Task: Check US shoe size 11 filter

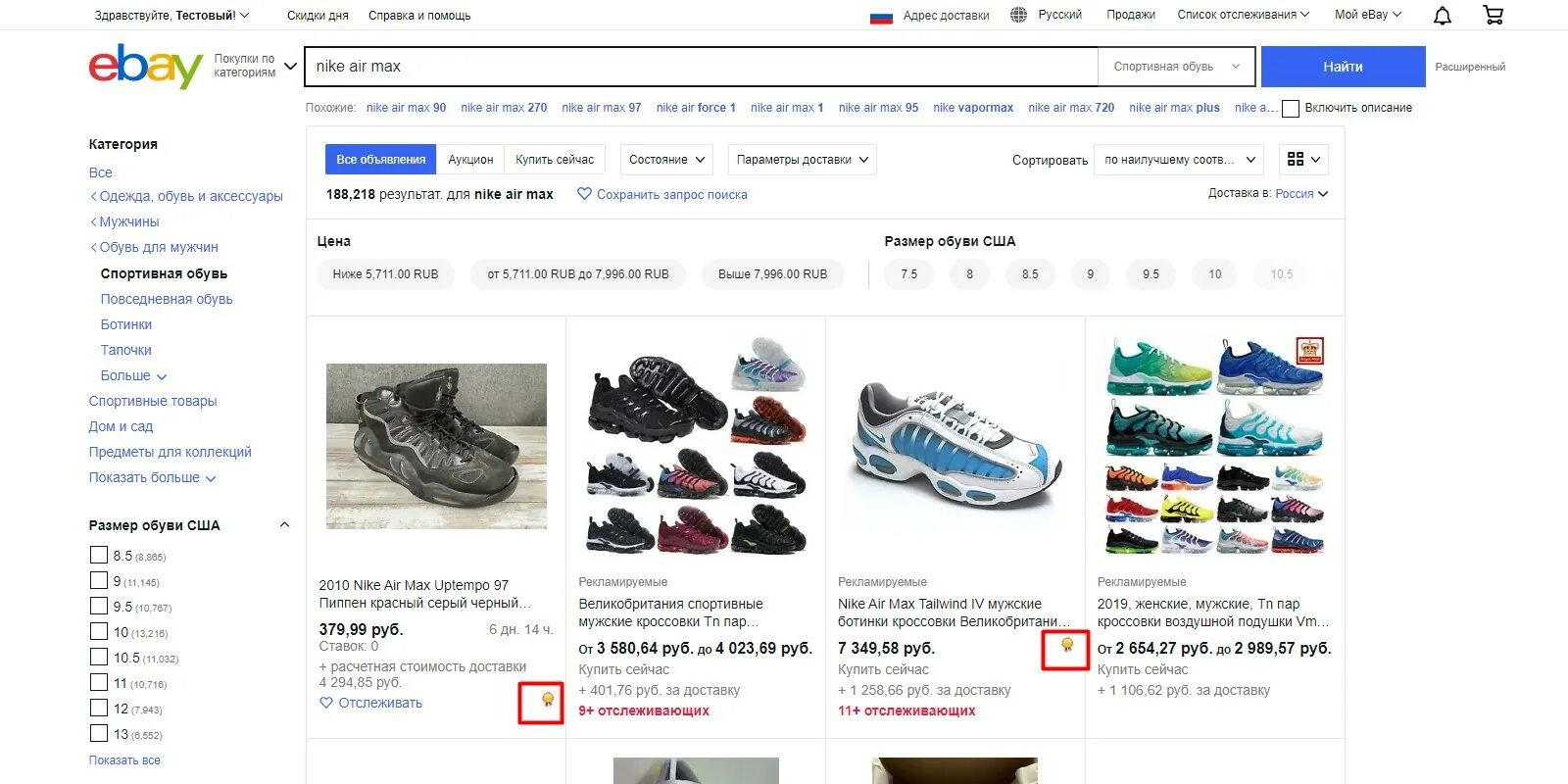Action: click(x=98, y=682)
